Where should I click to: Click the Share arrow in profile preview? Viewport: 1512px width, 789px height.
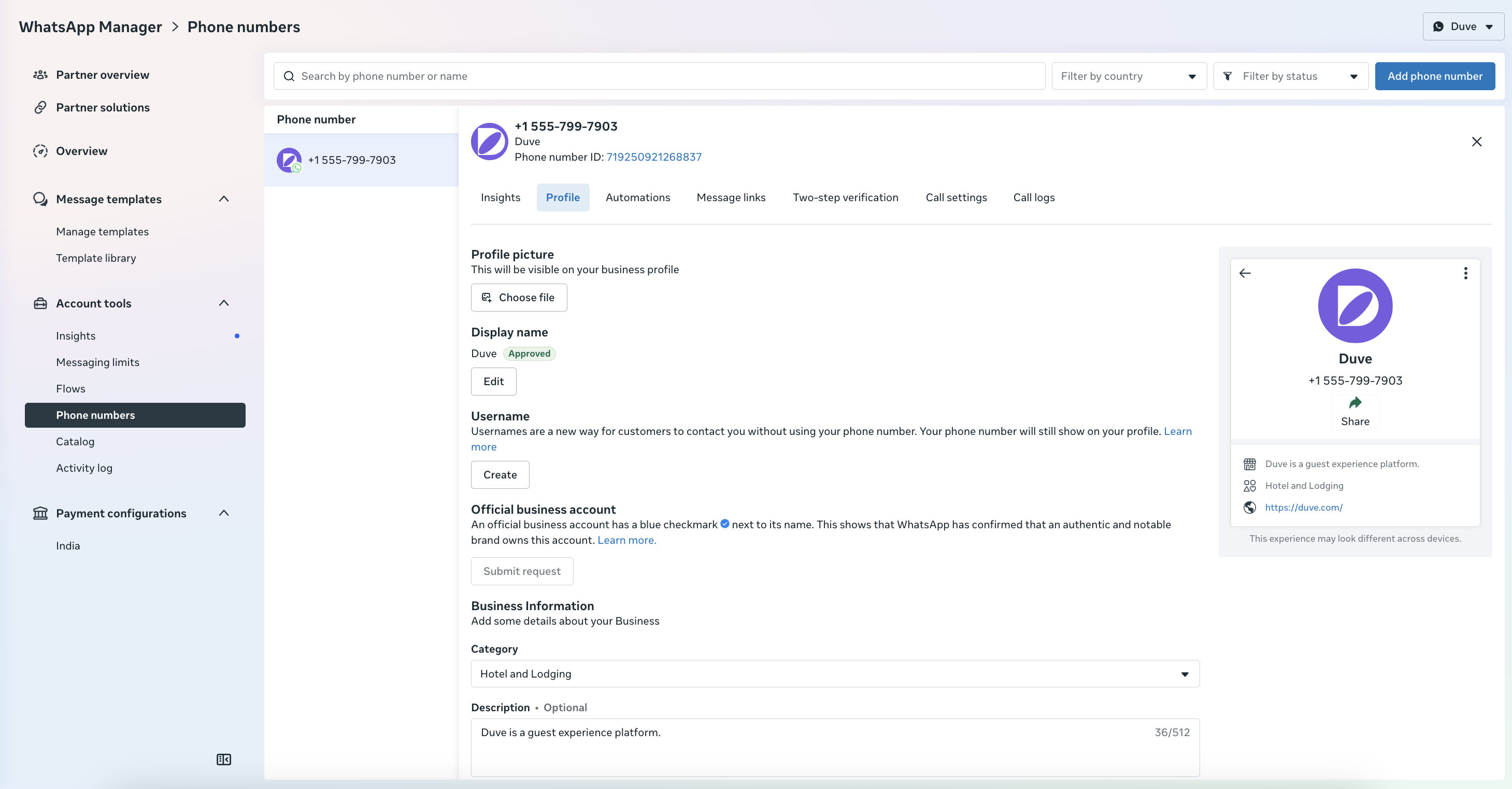[1356, 403]
